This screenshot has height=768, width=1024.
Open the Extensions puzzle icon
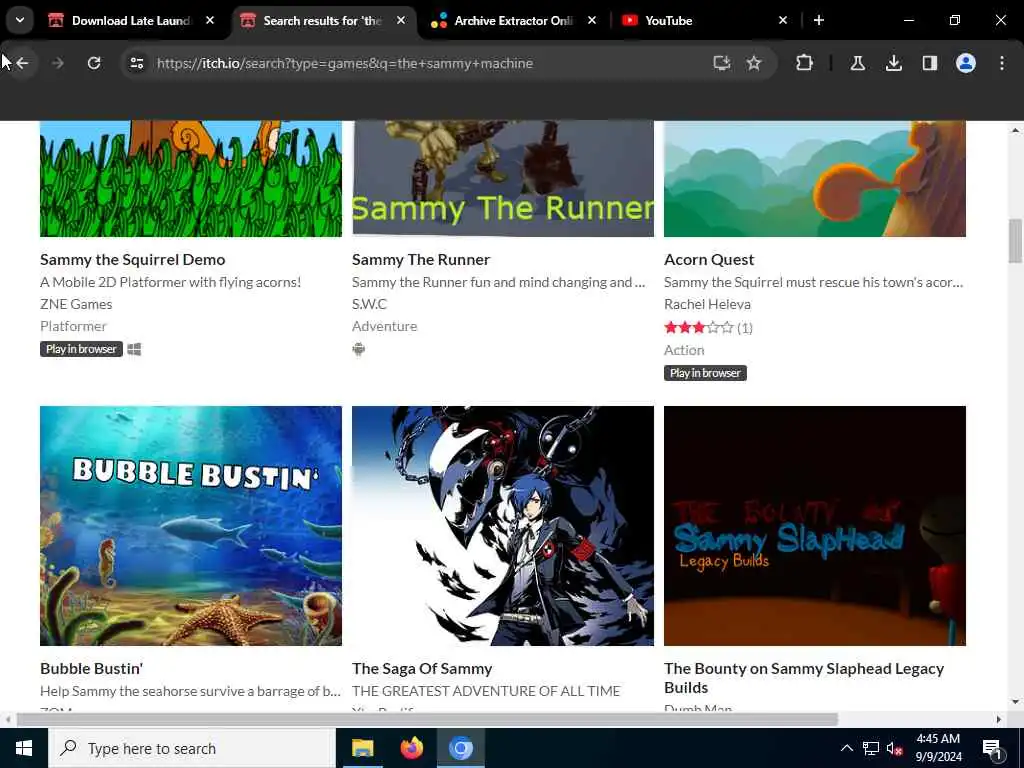click(x=805, y=63)
